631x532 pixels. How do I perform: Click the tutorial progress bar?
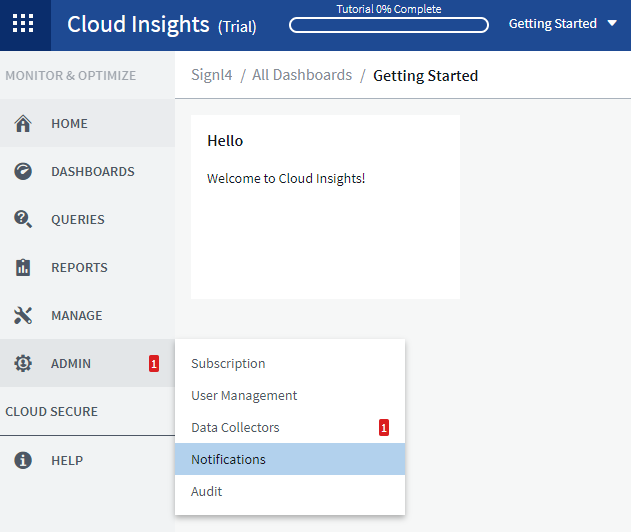pos(389,25)
